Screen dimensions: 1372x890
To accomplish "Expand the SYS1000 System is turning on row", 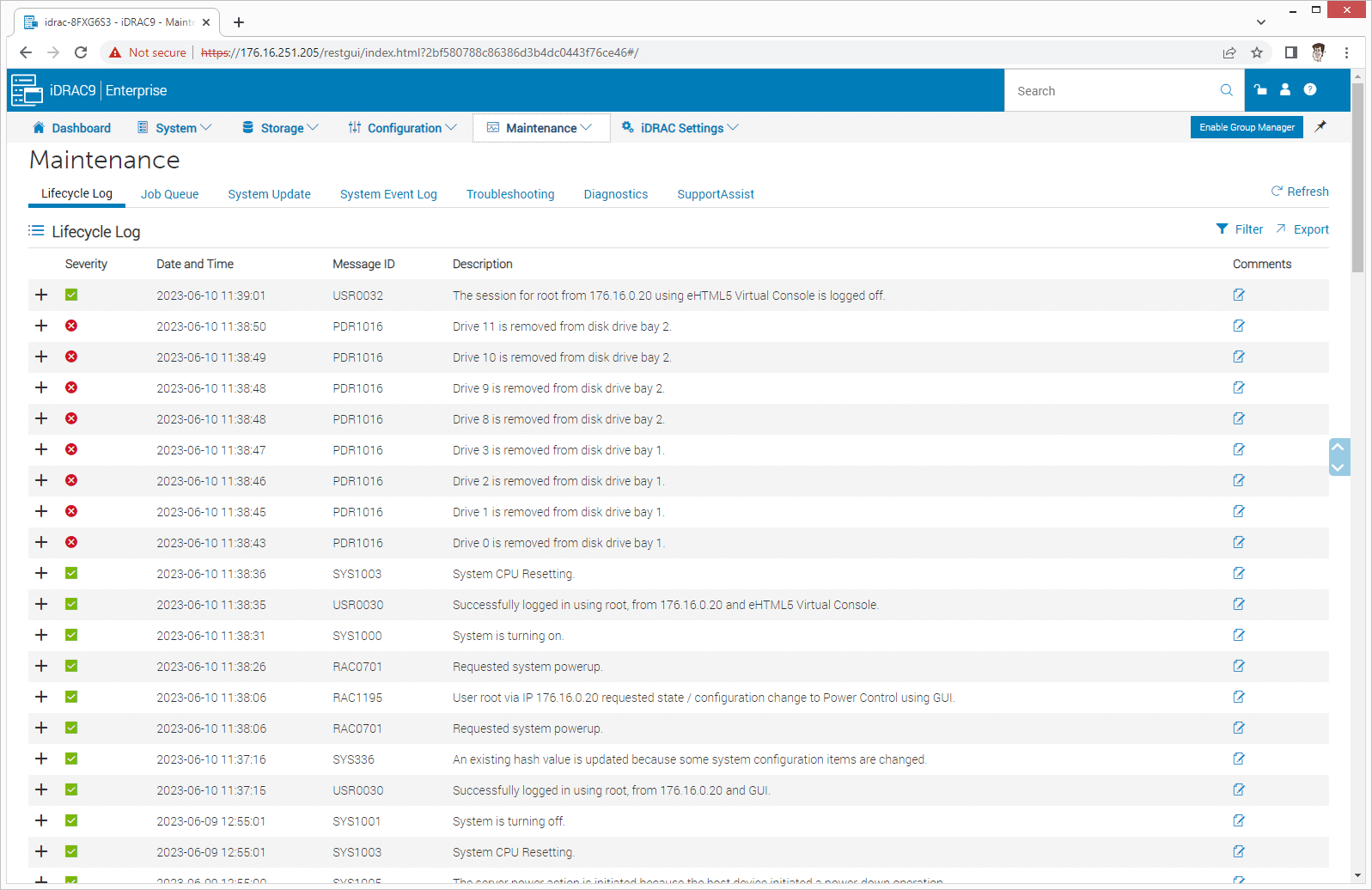I will (41, 635).
